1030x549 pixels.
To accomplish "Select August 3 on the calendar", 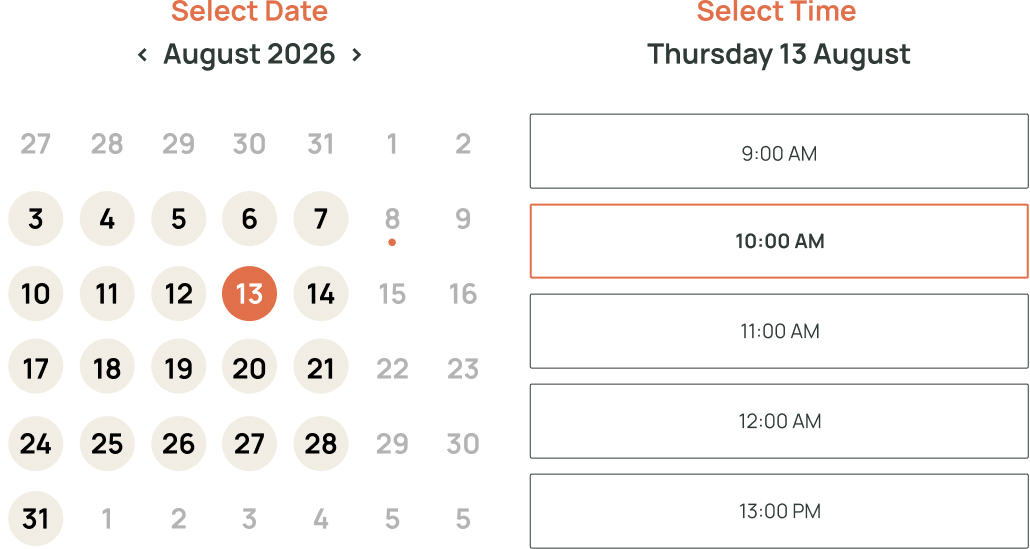I will 35,219.
